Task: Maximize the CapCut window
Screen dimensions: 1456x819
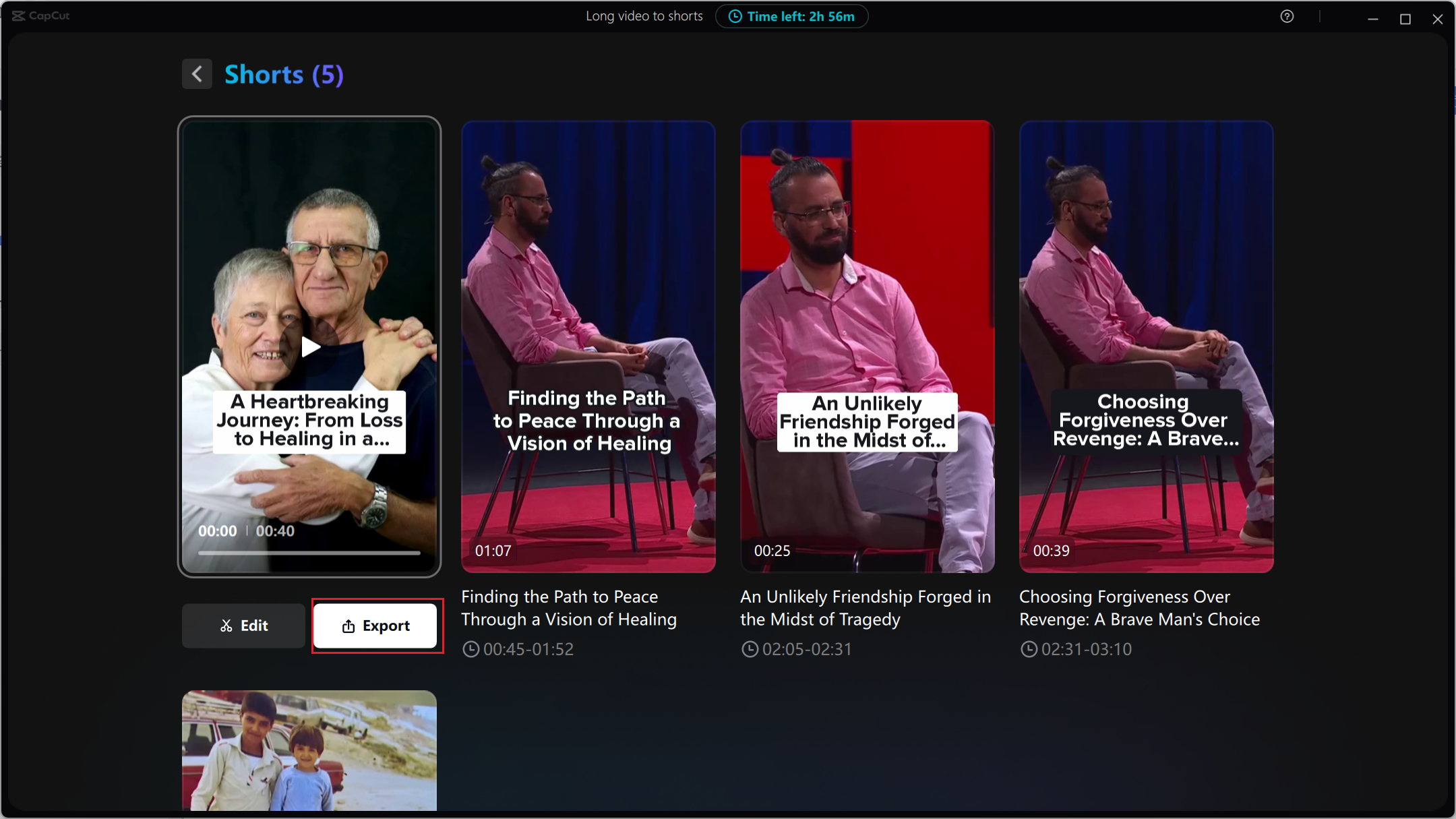Action: pyautogui.click(x=1405, y=19)
